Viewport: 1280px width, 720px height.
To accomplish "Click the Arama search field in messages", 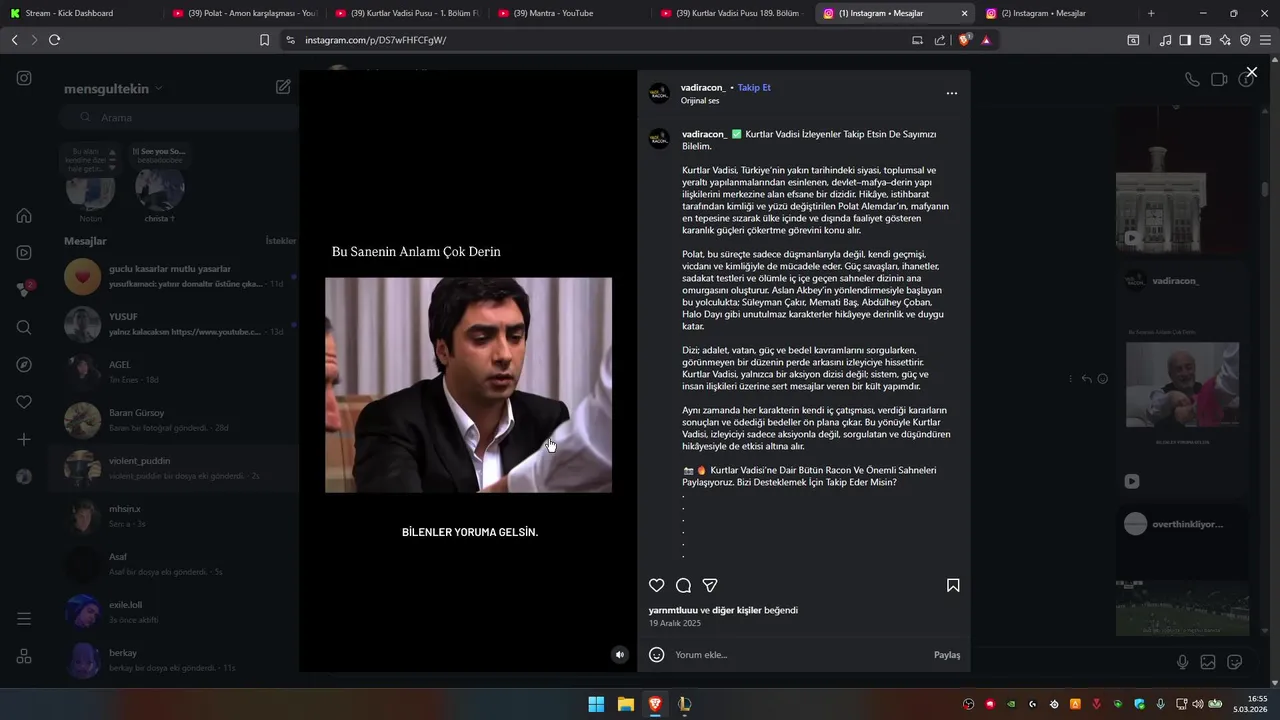I will (180, 117).
